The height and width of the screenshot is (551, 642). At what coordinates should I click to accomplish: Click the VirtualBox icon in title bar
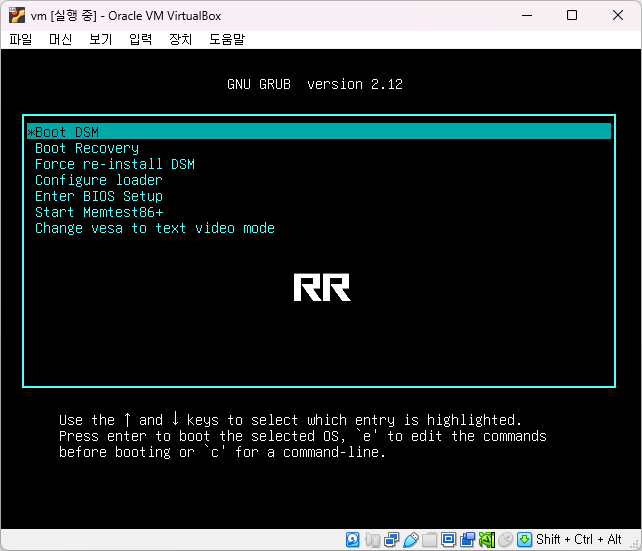[17, 16]
